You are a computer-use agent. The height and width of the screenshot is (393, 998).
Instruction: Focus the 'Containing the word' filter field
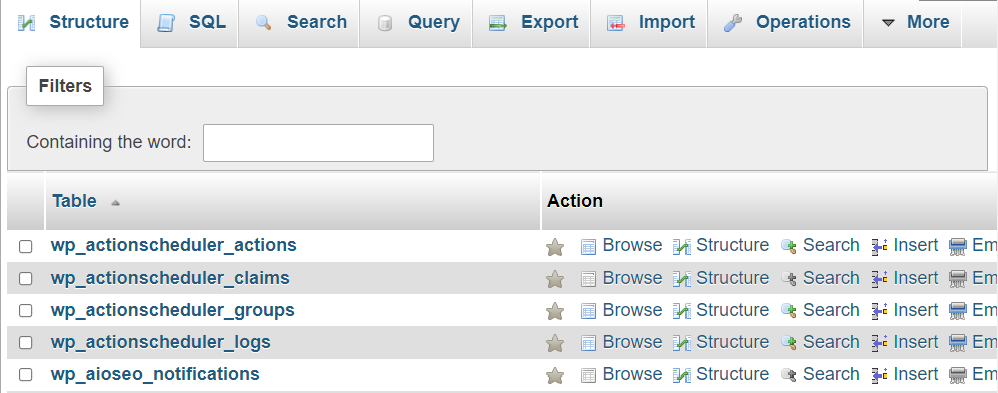click(x=318, y=143)
